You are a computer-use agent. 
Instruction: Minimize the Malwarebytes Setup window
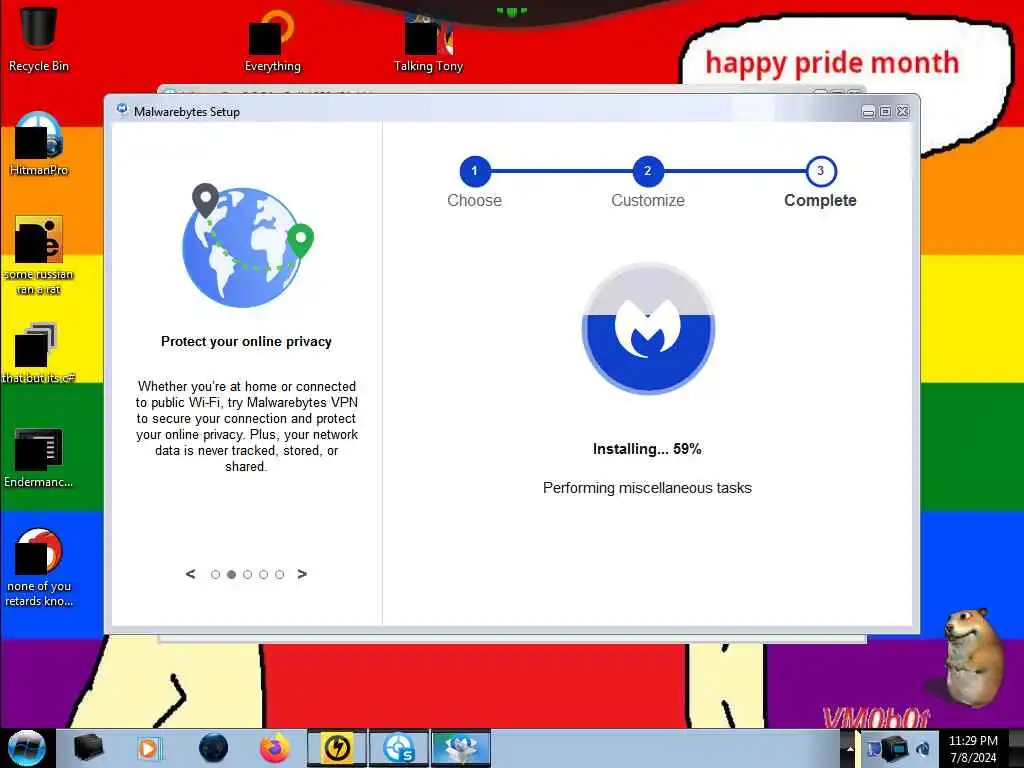pos(868,112)
